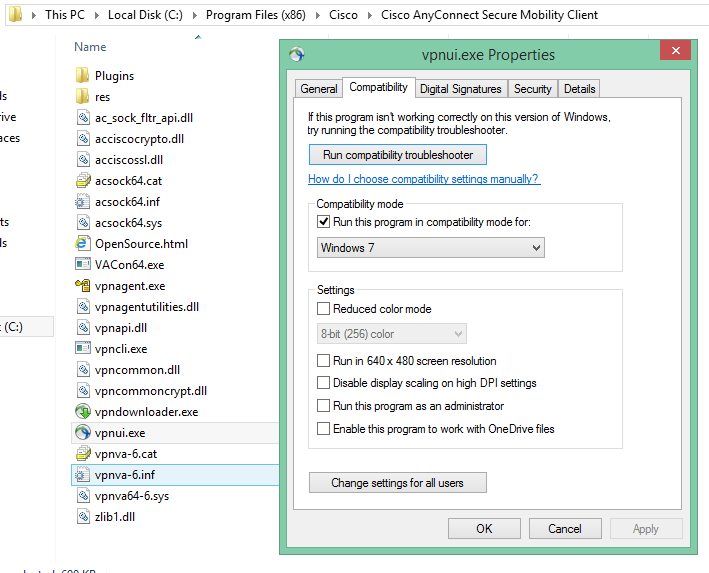Viewport: 709px width, 573px height.
Task: Click the vpnva64-6.sys file icon
Action: [x=82, y=496]
